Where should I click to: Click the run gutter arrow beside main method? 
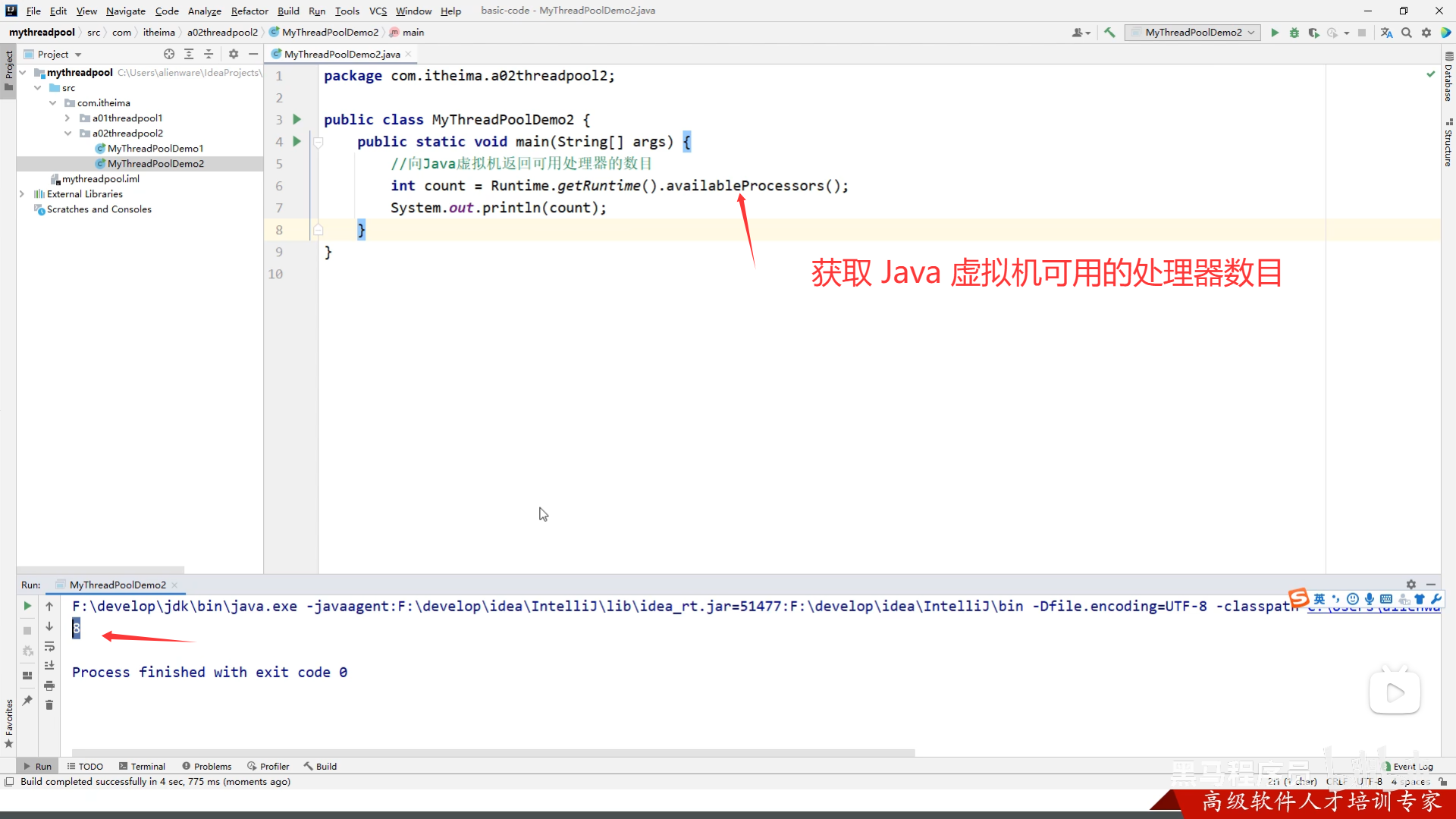297,141
